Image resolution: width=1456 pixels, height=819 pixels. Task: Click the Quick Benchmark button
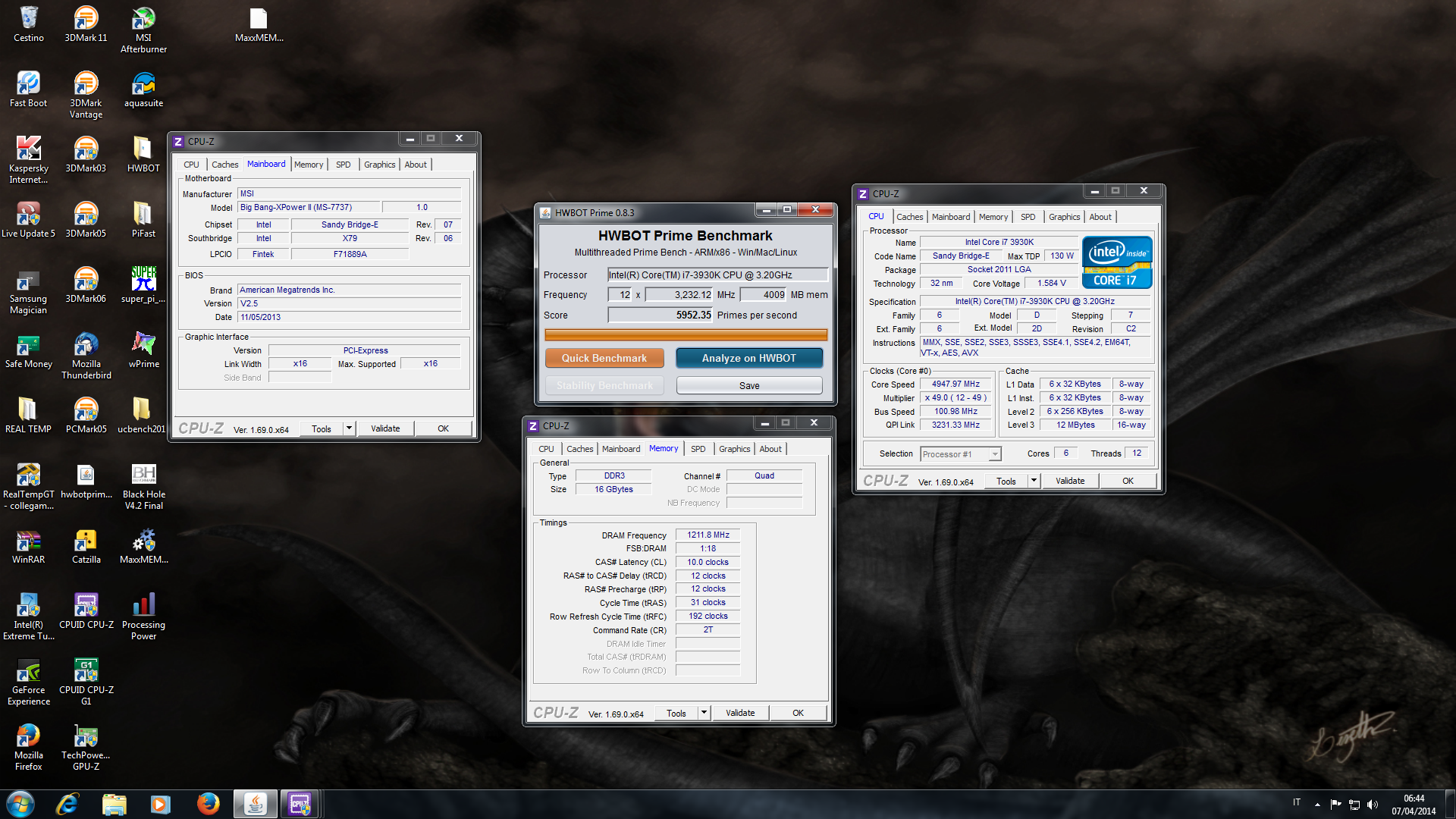point(604,358)
